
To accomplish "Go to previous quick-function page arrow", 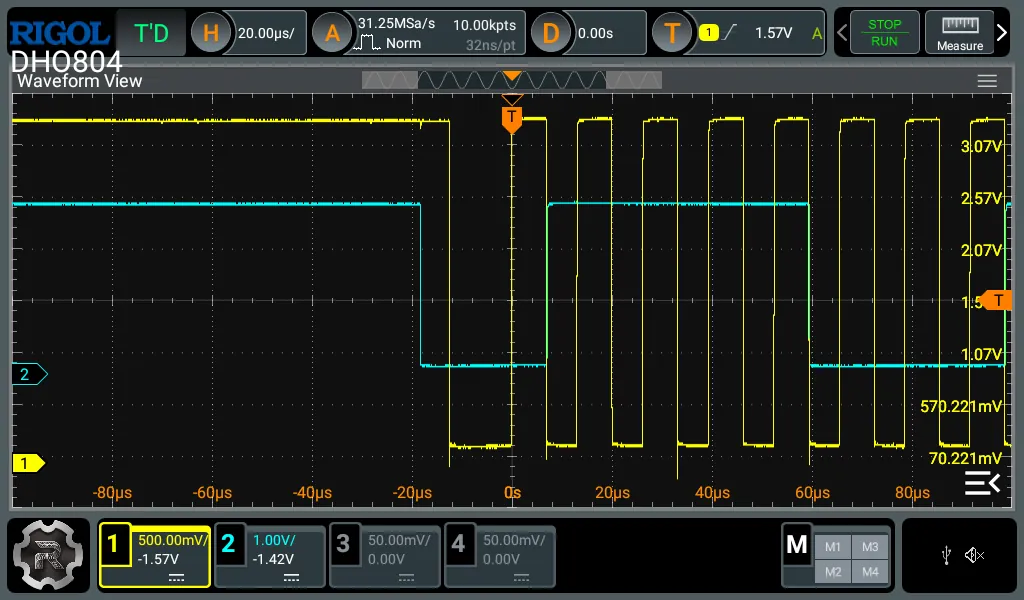I will click(842, 33).
